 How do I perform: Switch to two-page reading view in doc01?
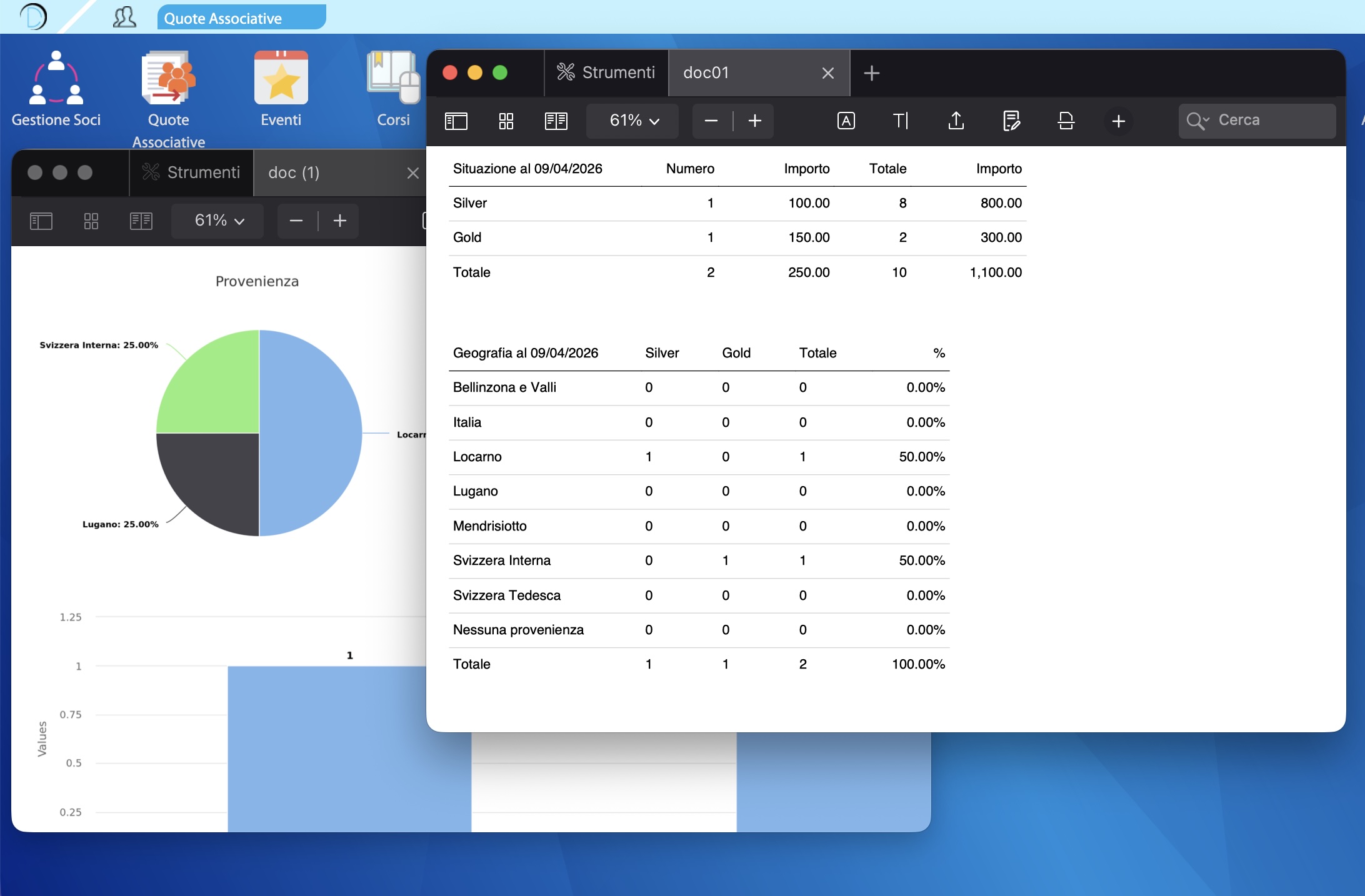click(556, 121)
